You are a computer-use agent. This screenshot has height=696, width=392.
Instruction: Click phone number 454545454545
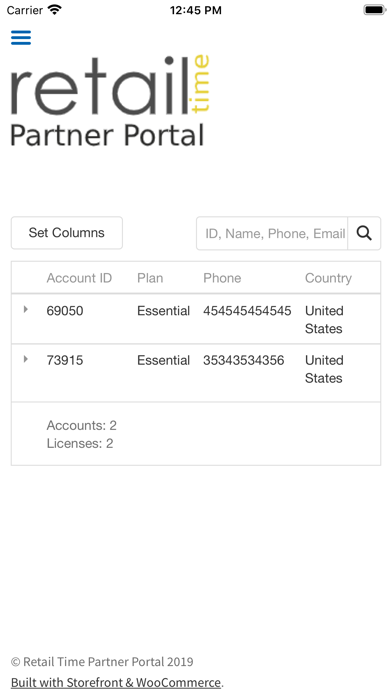247,311
